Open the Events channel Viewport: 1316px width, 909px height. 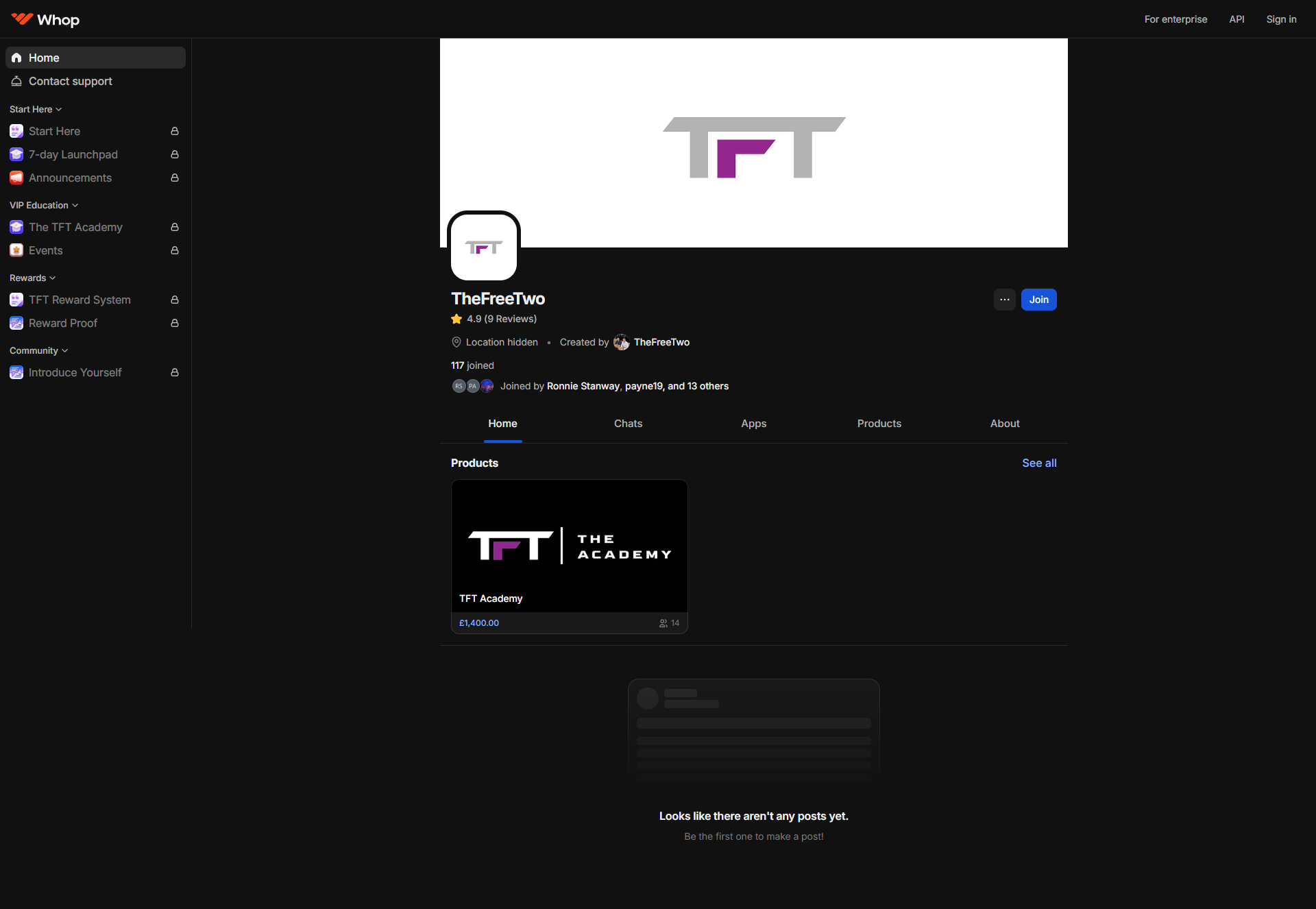[x=95, y=250]
